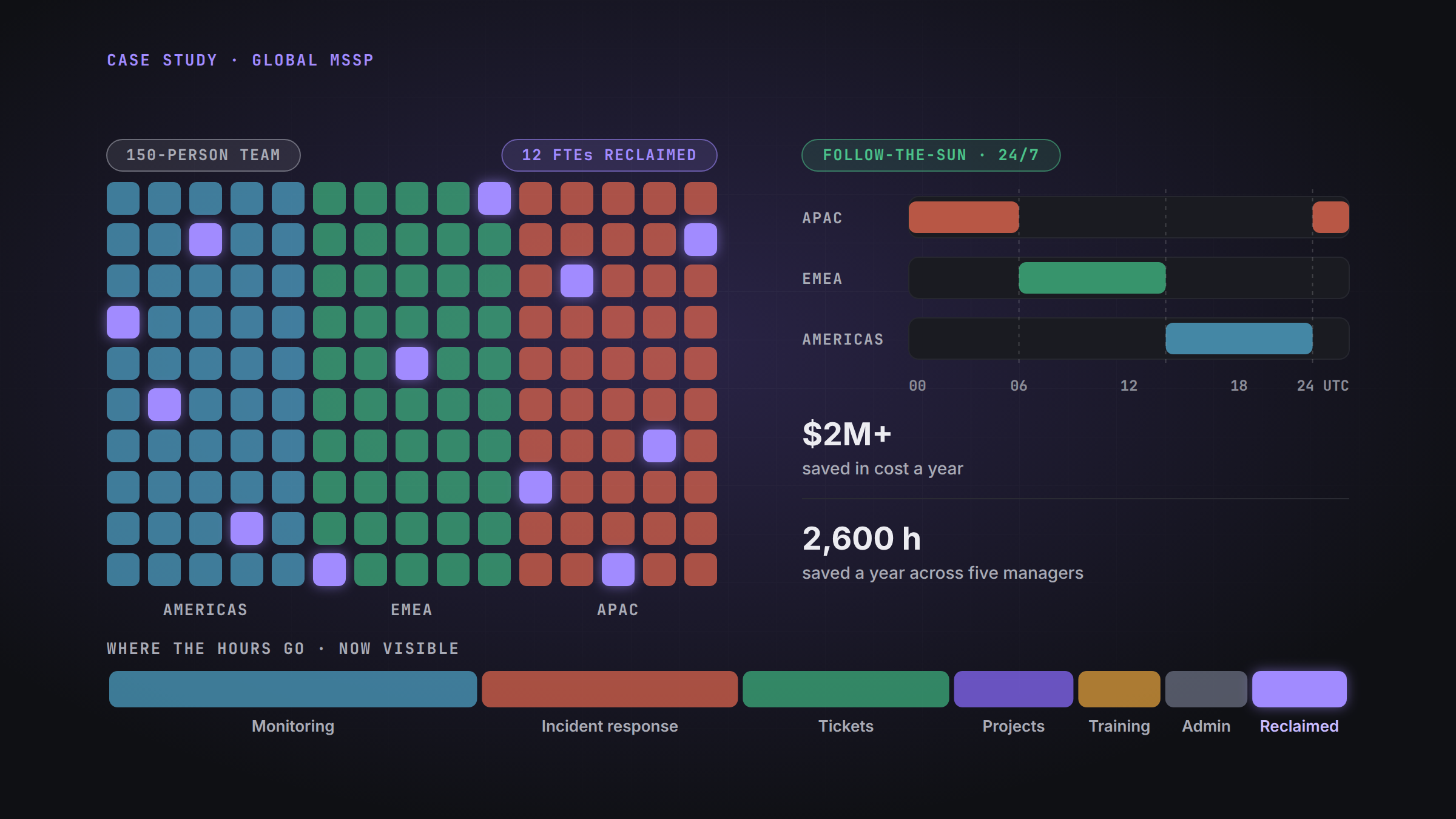The width and height of the screenshot is (1456, 819).
Task: Click 'saved a year across five managers' text
Action: tap(943, 573)
